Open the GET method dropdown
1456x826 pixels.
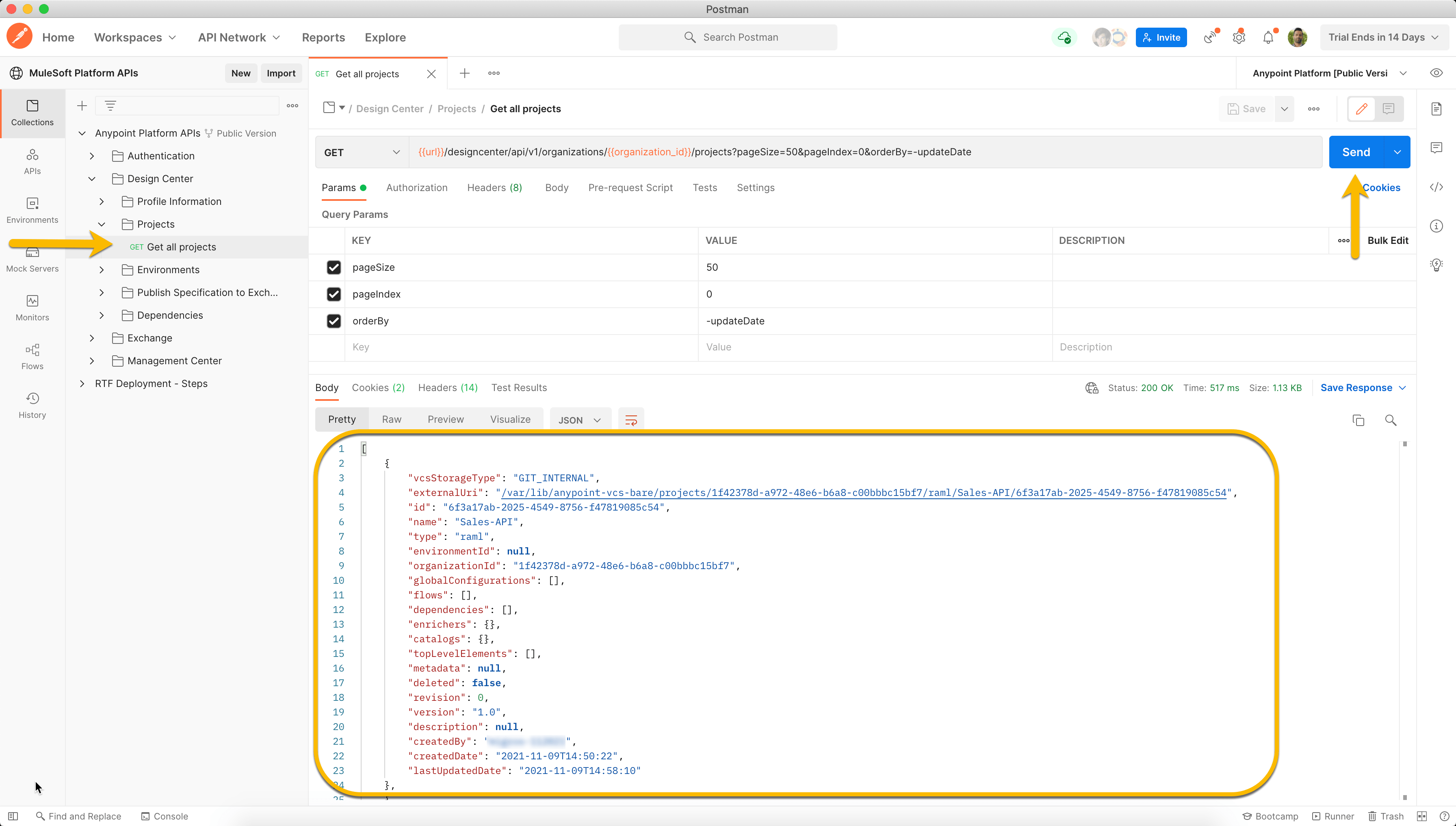[361, 152]
